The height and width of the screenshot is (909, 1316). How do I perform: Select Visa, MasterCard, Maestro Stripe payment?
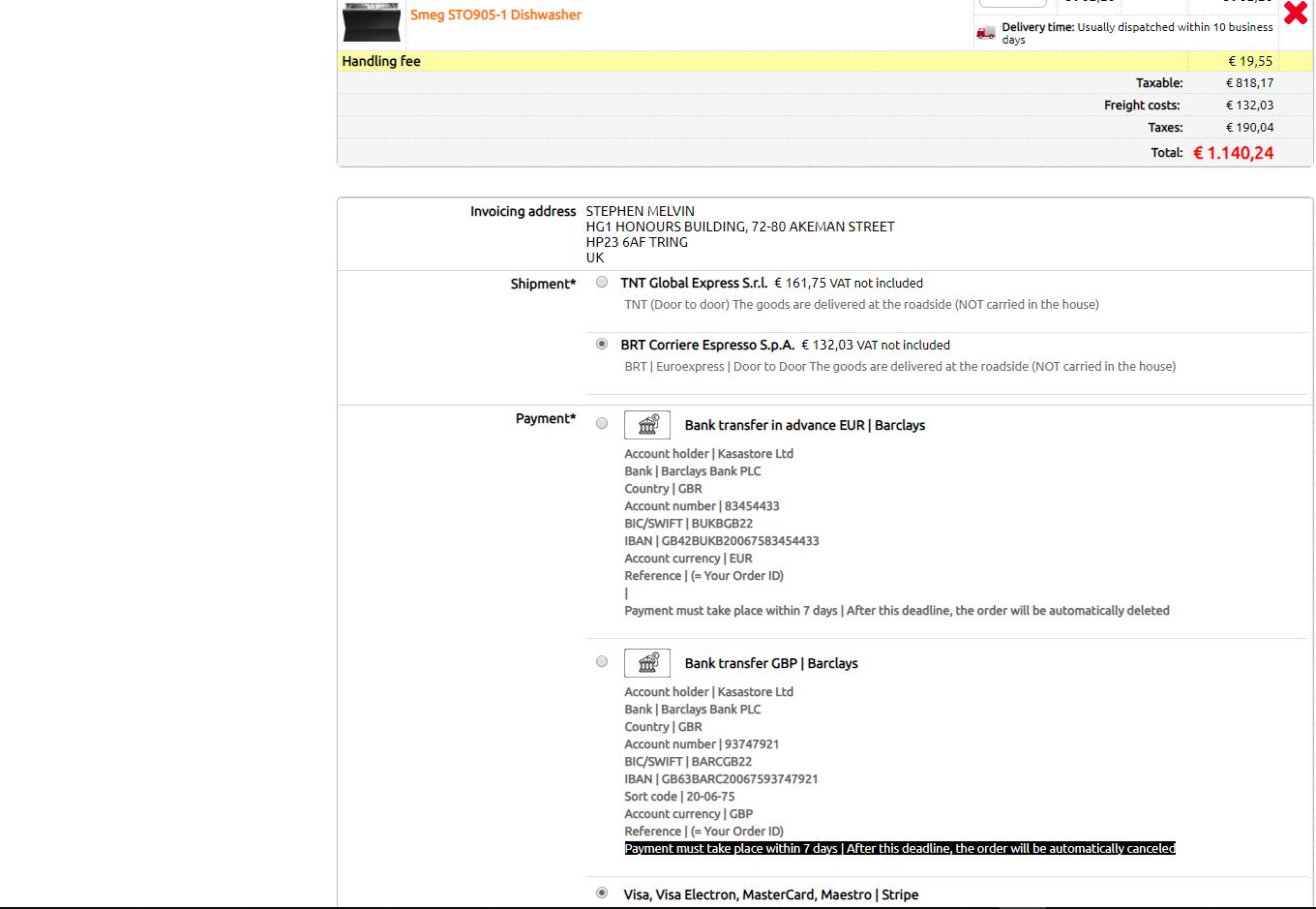point(602,894)
